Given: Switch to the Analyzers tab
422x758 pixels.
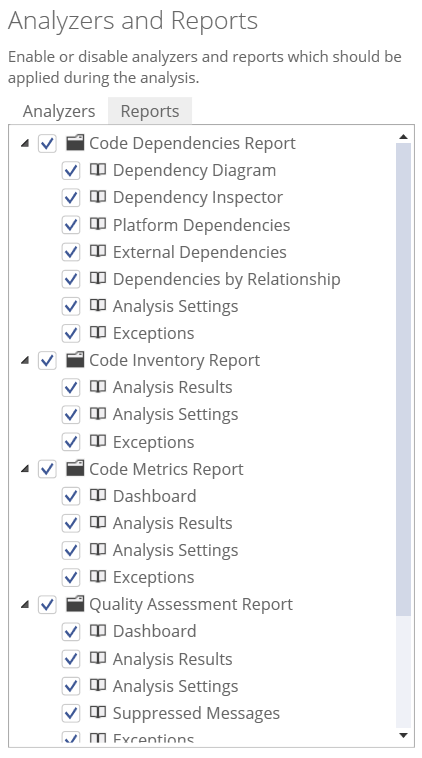Looking at the screenshot, I should [58, 111].
